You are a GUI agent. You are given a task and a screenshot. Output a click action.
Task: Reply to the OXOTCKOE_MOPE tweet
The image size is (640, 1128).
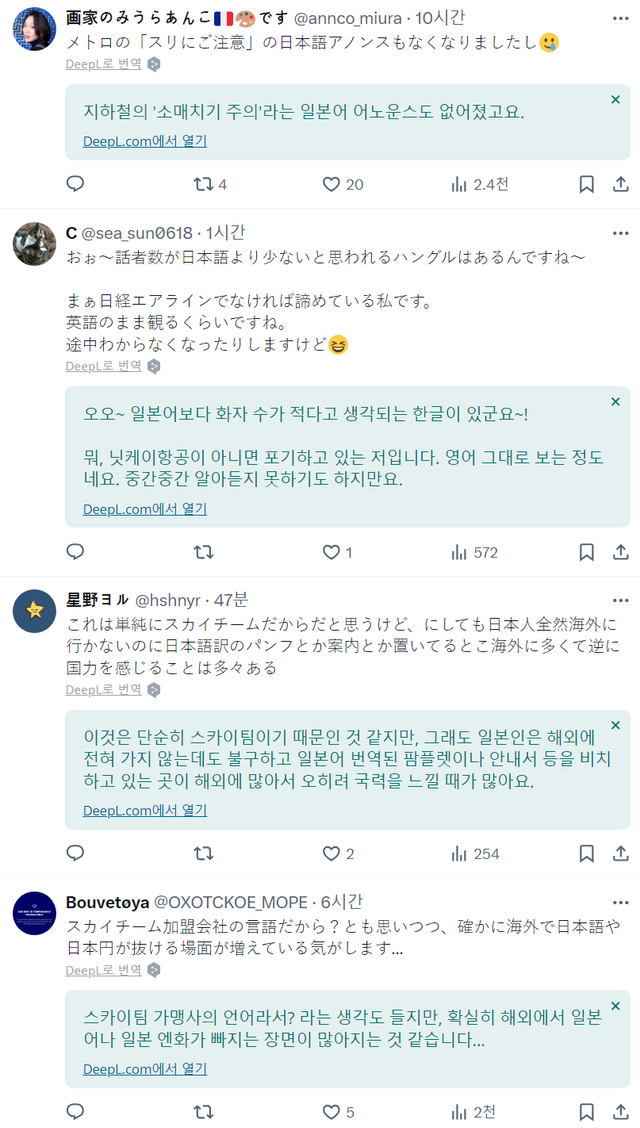click(75, 1111)
